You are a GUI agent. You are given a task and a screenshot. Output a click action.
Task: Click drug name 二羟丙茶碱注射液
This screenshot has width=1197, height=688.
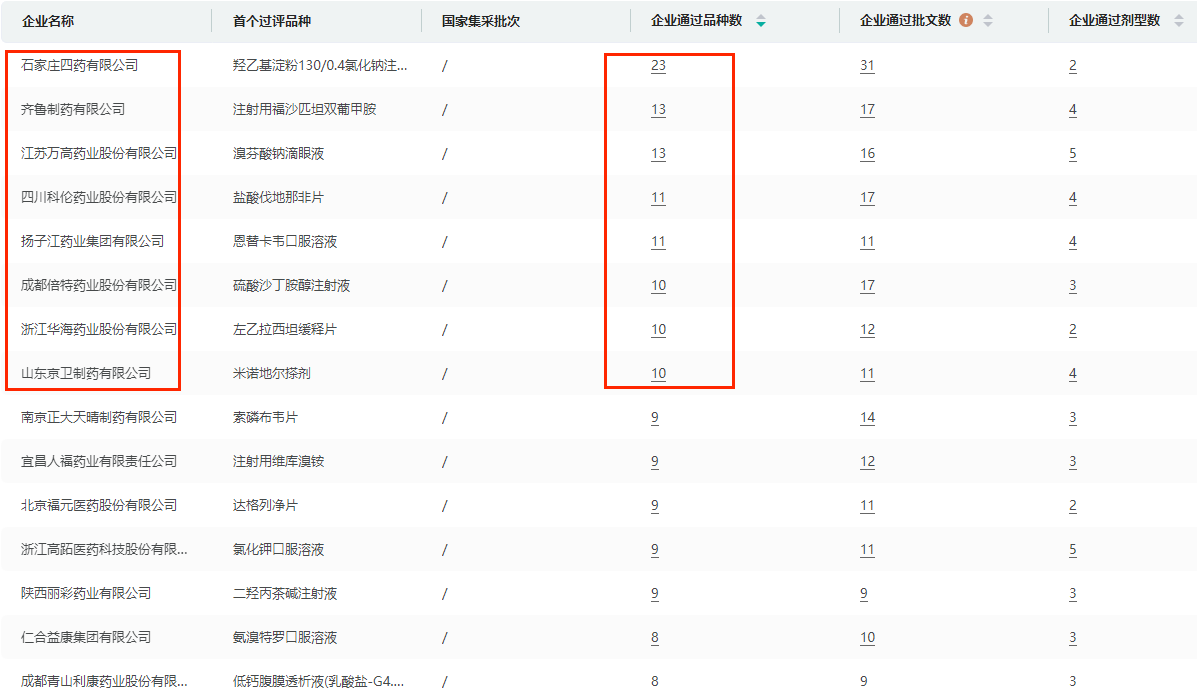click(285, 593)
